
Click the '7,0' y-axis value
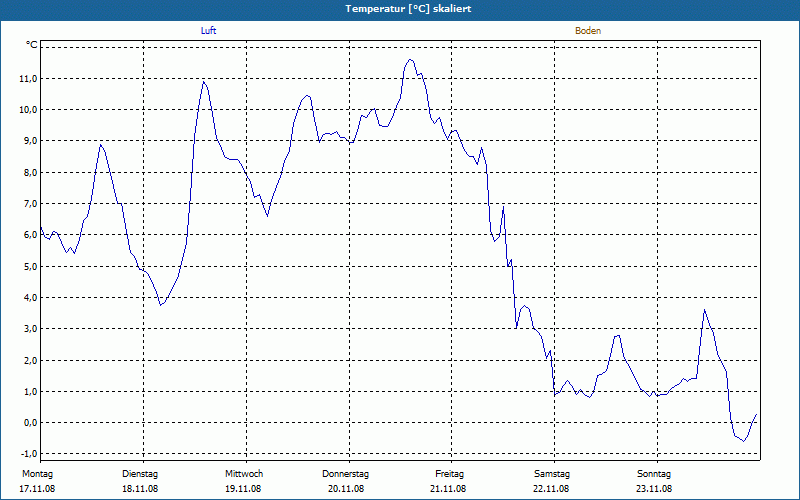tap(30, 204)
